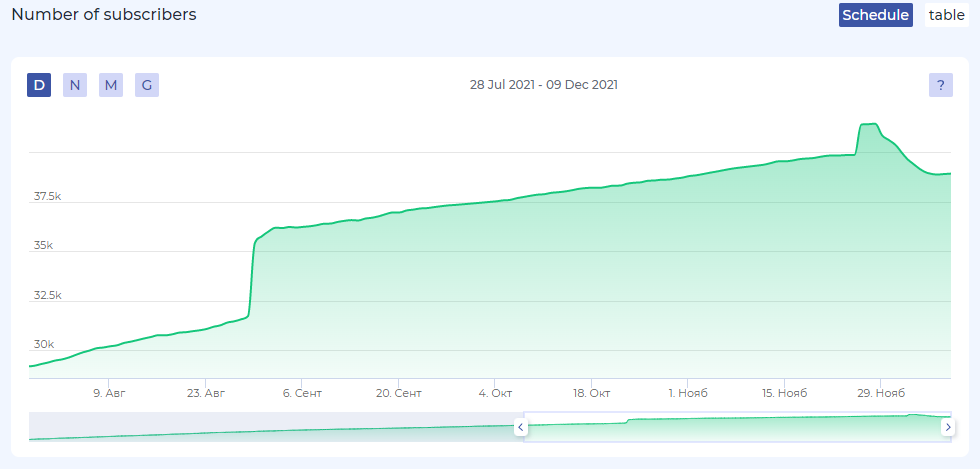Click the Number of subscribers heading
This screenshot has width=980, height=469.
tap(104, 14)
